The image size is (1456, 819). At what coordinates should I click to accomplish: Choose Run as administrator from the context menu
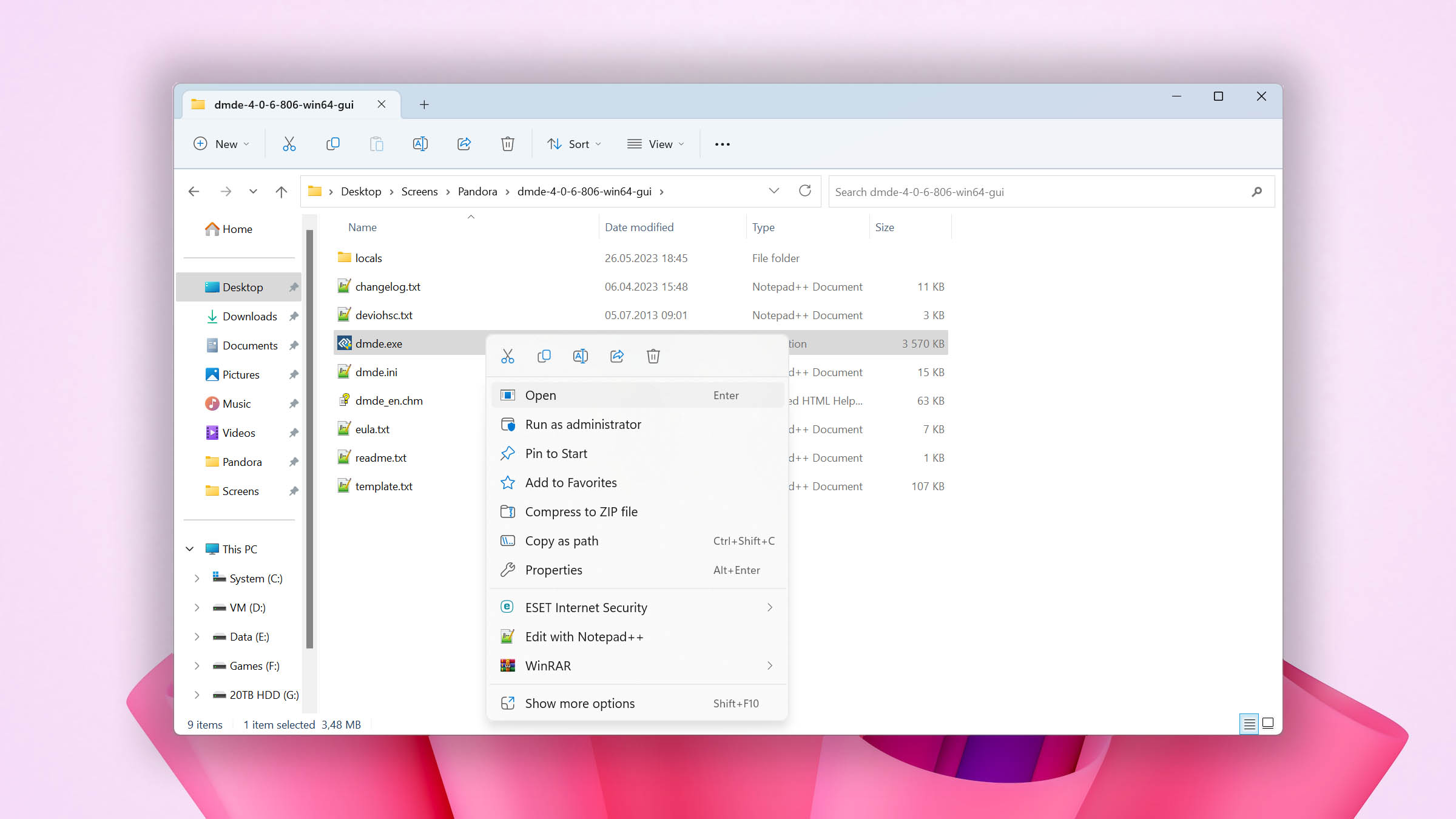click(582, 425)
